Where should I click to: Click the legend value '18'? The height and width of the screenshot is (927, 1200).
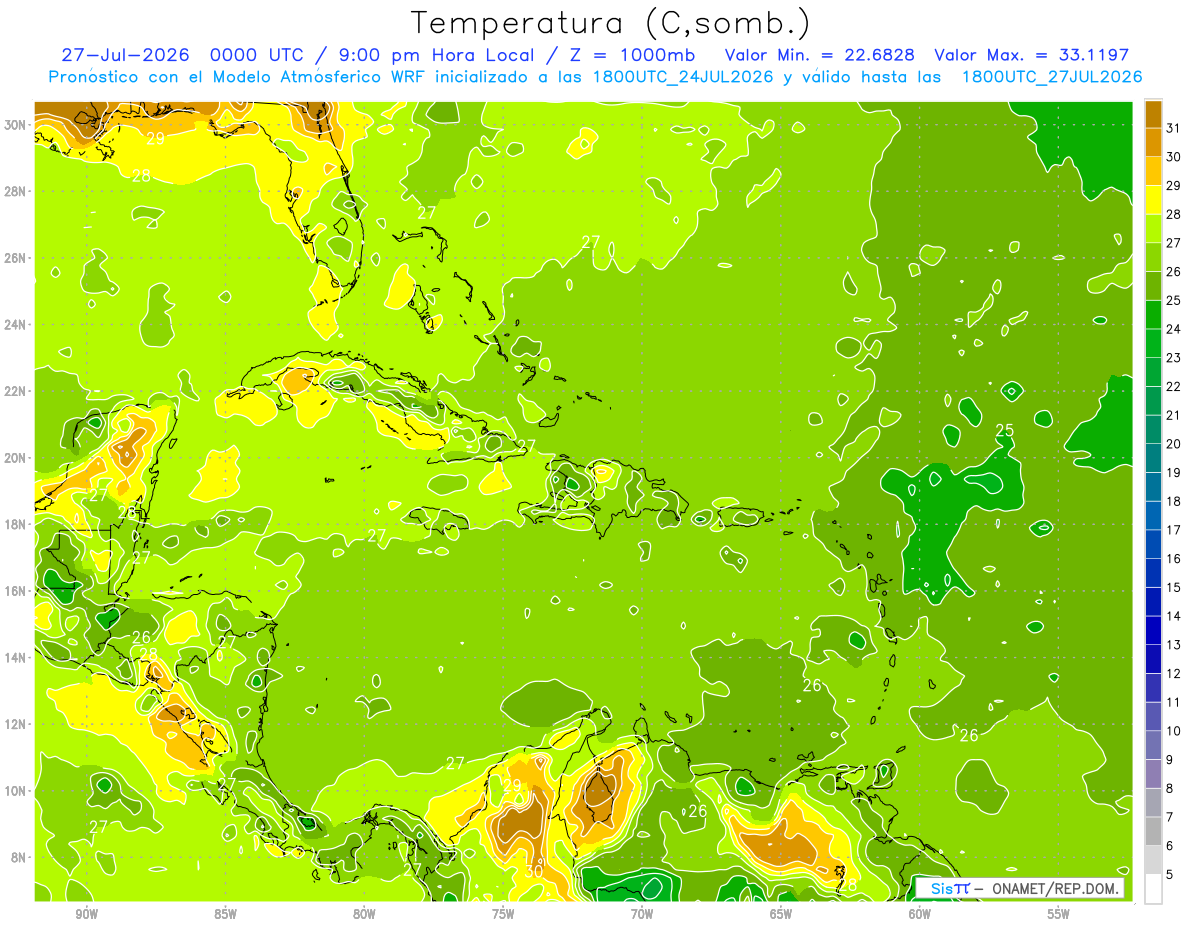(x=1174, y=501)
